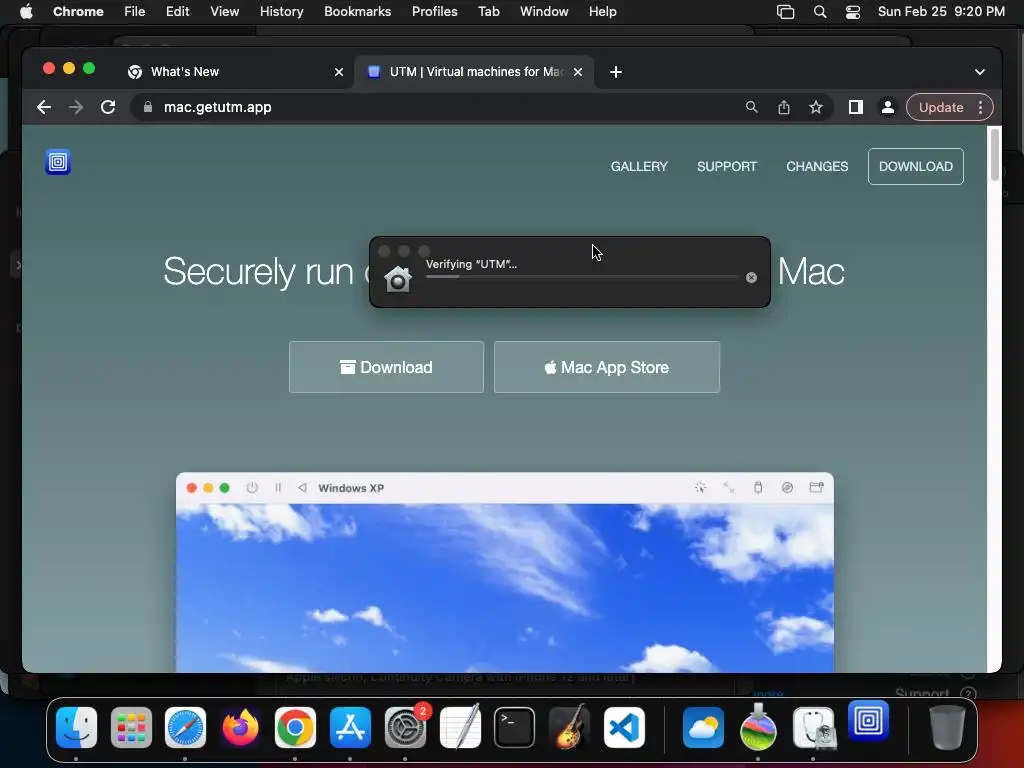Open the weather cloud app in Dock
Image resolution: width=1024 pixels, height=768 pixels.
(x=703, y=727)
